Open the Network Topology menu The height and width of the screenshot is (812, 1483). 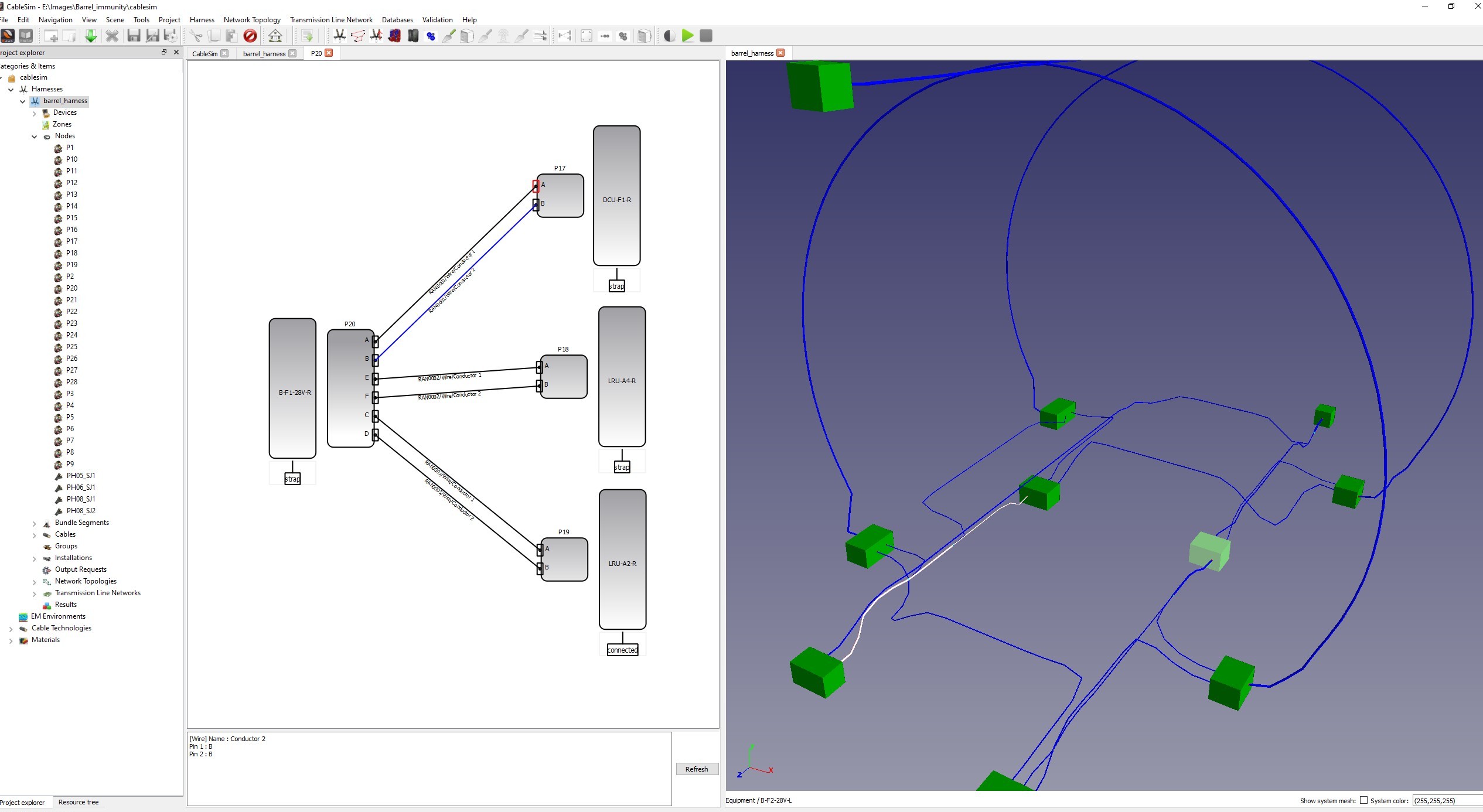(x=252, y=19)
